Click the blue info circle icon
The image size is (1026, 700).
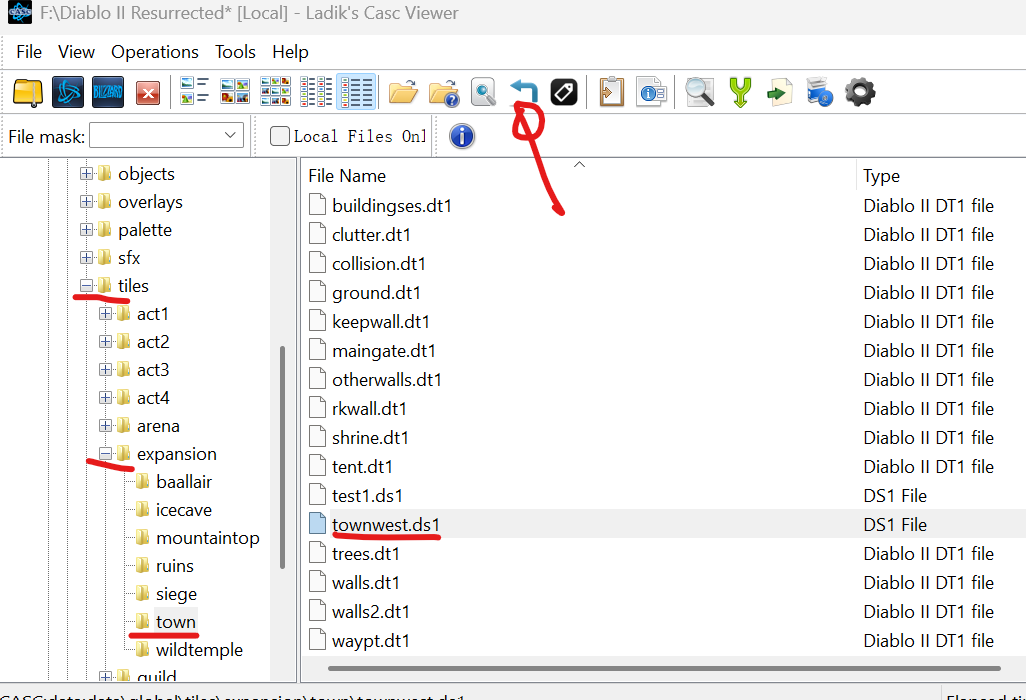pyautogui.click(x=462, y=136)
